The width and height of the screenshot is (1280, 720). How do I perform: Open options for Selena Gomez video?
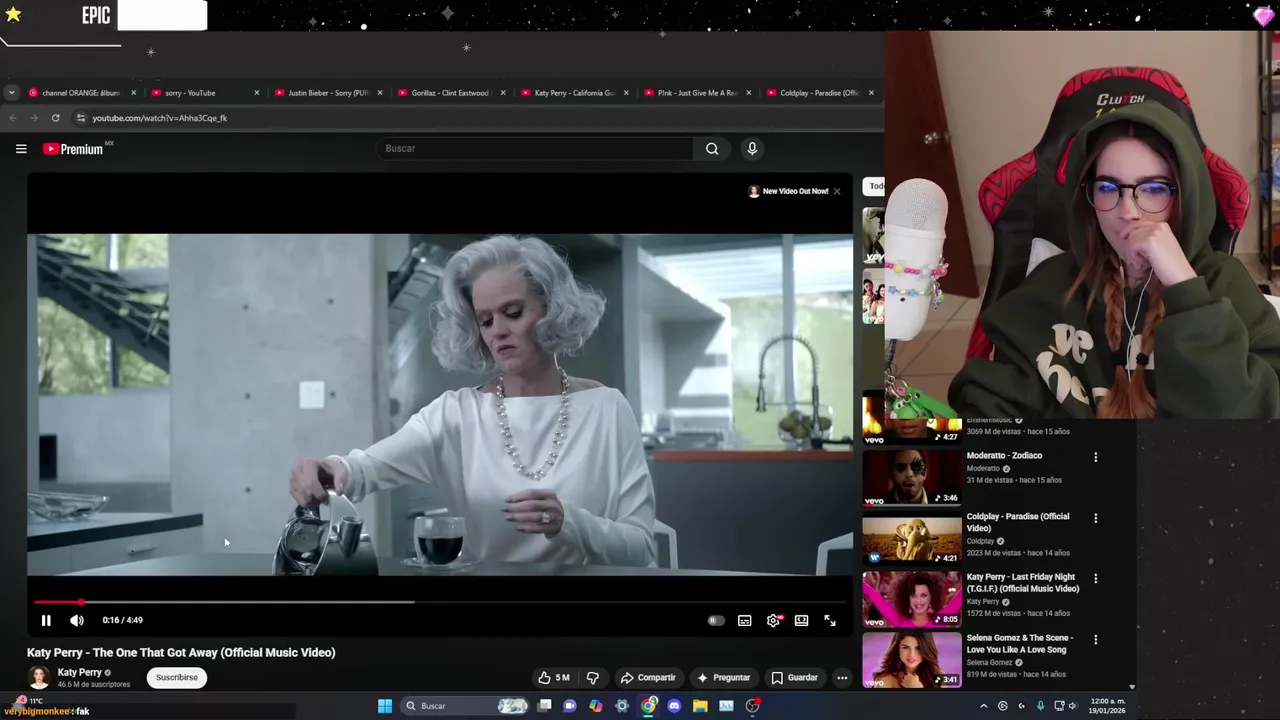click(x=1095, y=639)
